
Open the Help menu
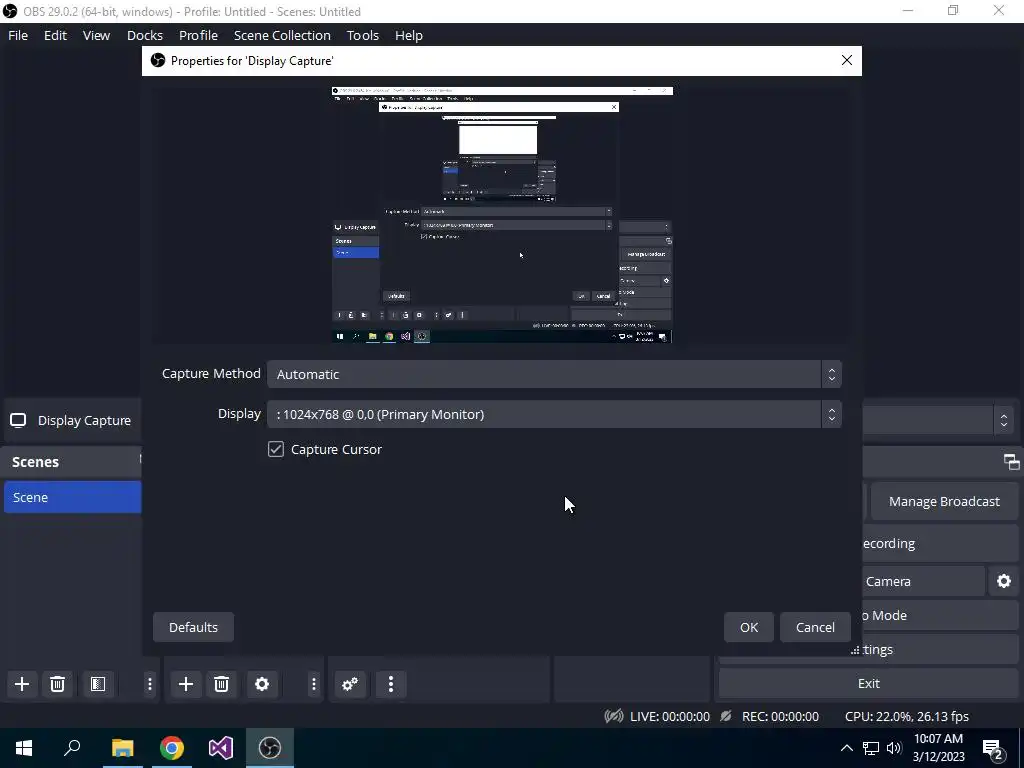pos(409,35)
